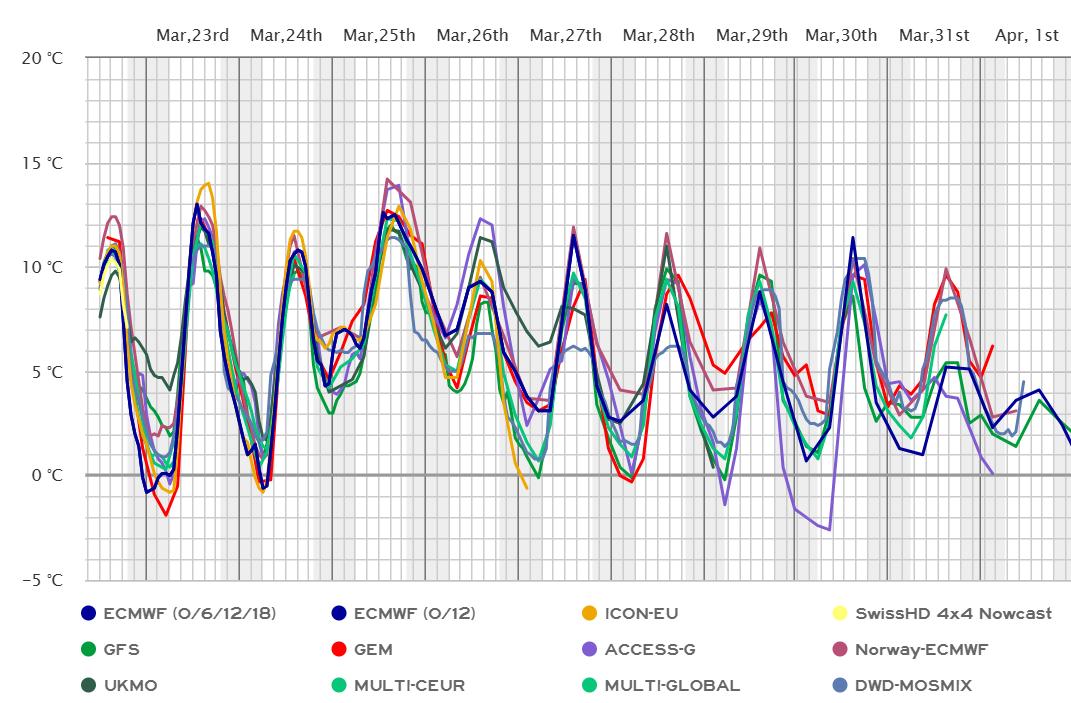1071x703 pixels.
Task: Click the 0 °C axis label
Action: pyautogui.click(x=45, y=475)
